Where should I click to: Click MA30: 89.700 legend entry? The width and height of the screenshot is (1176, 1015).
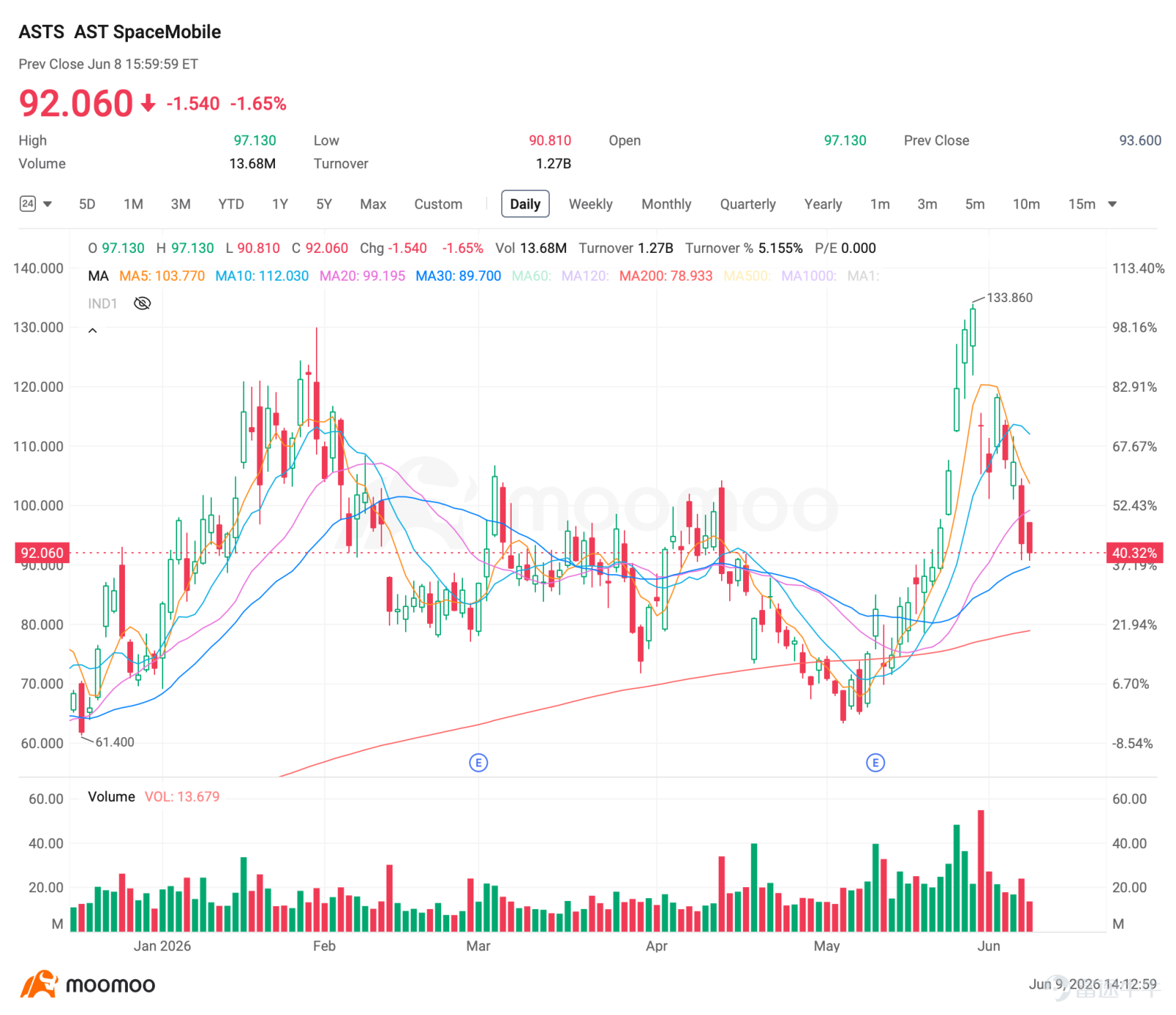point(458,276)
